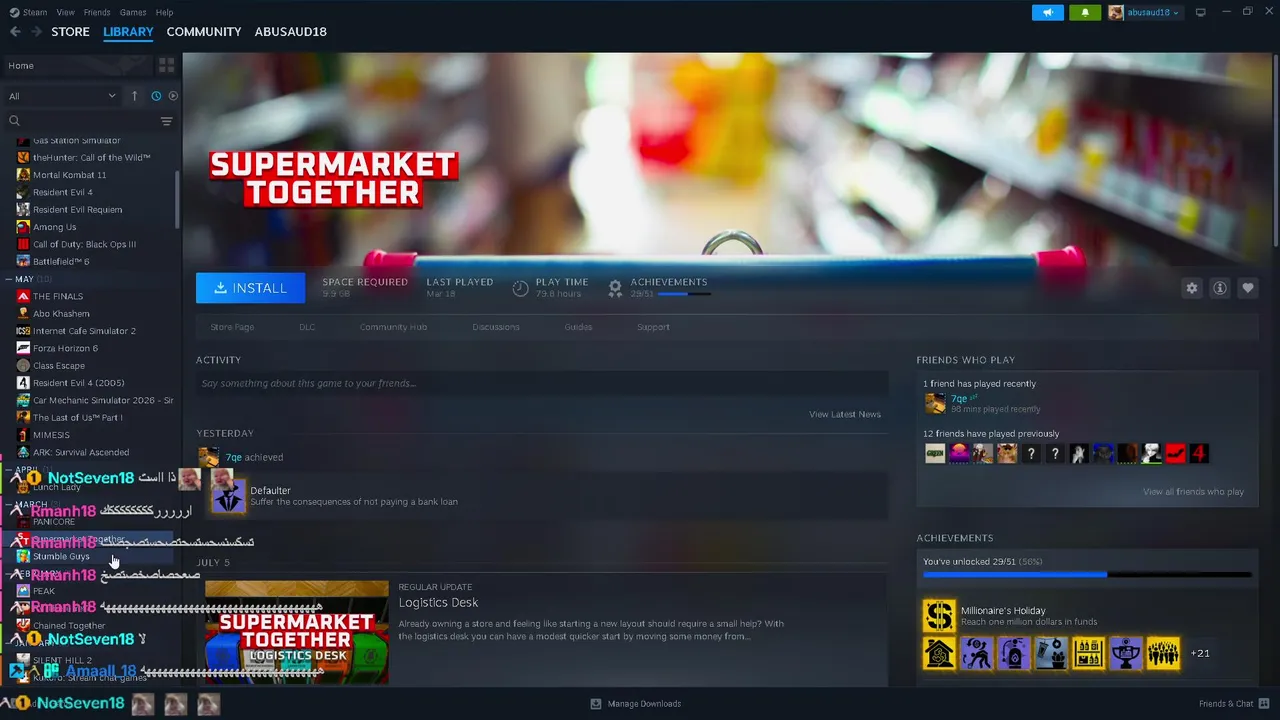Open the Friends & Chat icon
Screen dimensions: 1280x720
point(1263,704)
